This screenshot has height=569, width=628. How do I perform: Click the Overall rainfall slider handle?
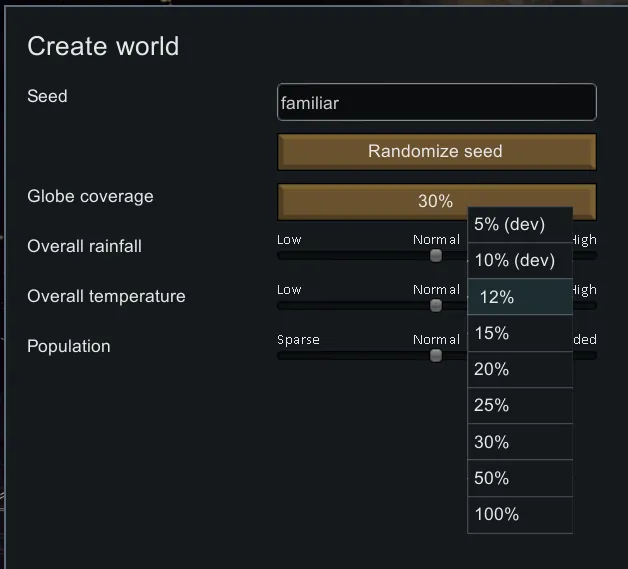pos(436,255)
